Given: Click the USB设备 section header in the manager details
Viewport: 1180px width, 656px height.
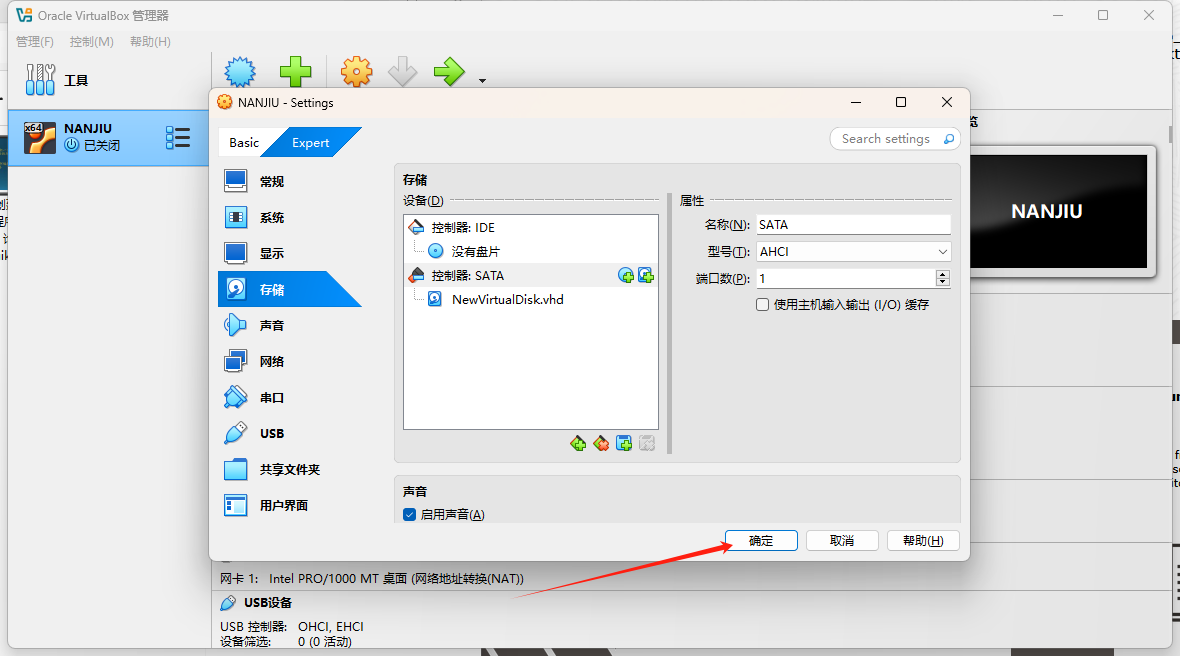Looking at the screenshot, I should tap(268, 603).
